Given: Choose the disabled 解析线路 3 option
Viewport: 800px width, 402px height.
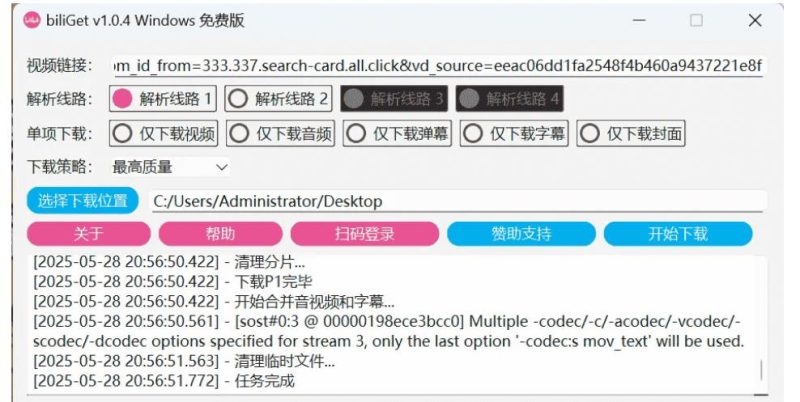Looking at the screenshot, I should pyautogui.click(x=394, y=98).
